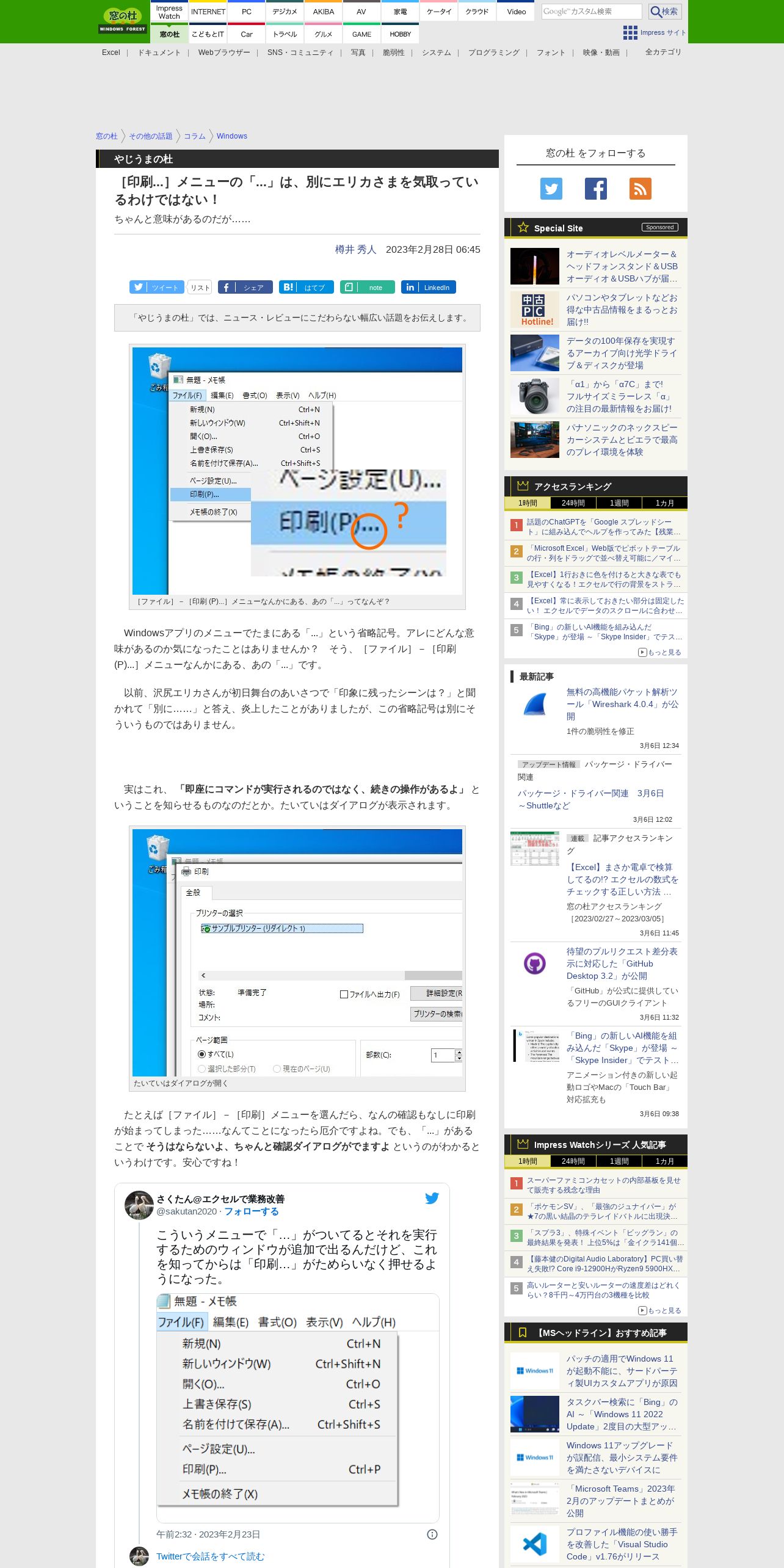
Task: Open Twitterで会話をすべて読む link
Action: (x=210, y=1556)
